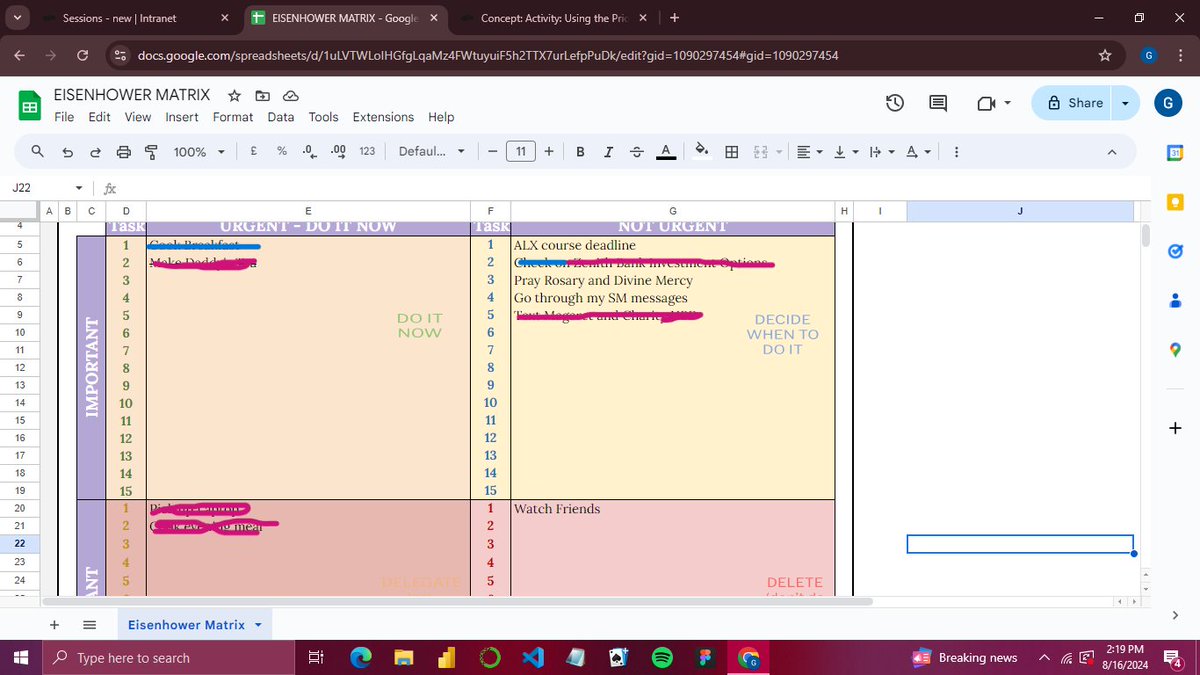Open the Help menu

click(441, 117)
